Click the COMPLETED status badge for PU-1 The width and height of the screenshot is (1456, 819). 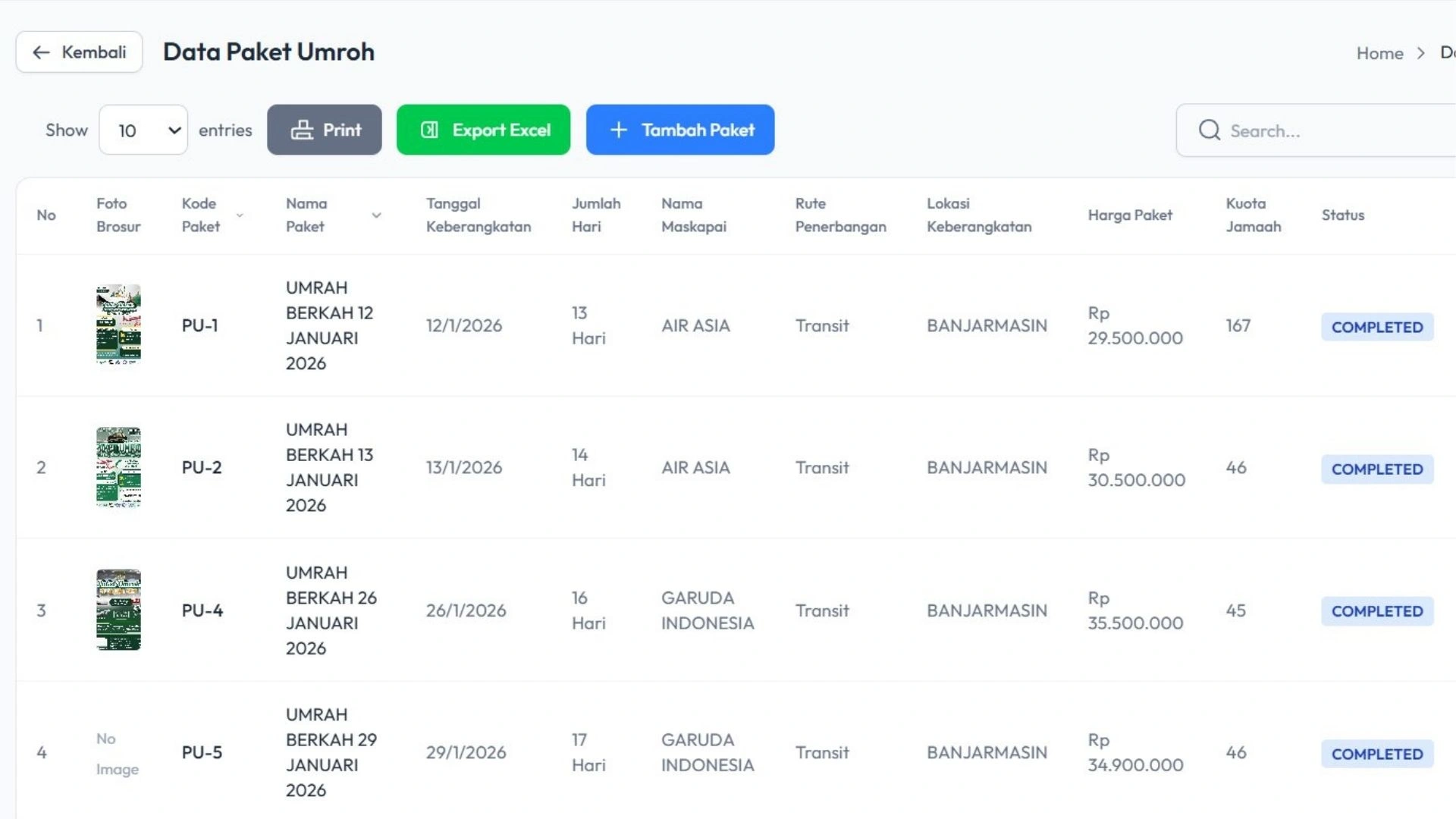(1376, 327)
